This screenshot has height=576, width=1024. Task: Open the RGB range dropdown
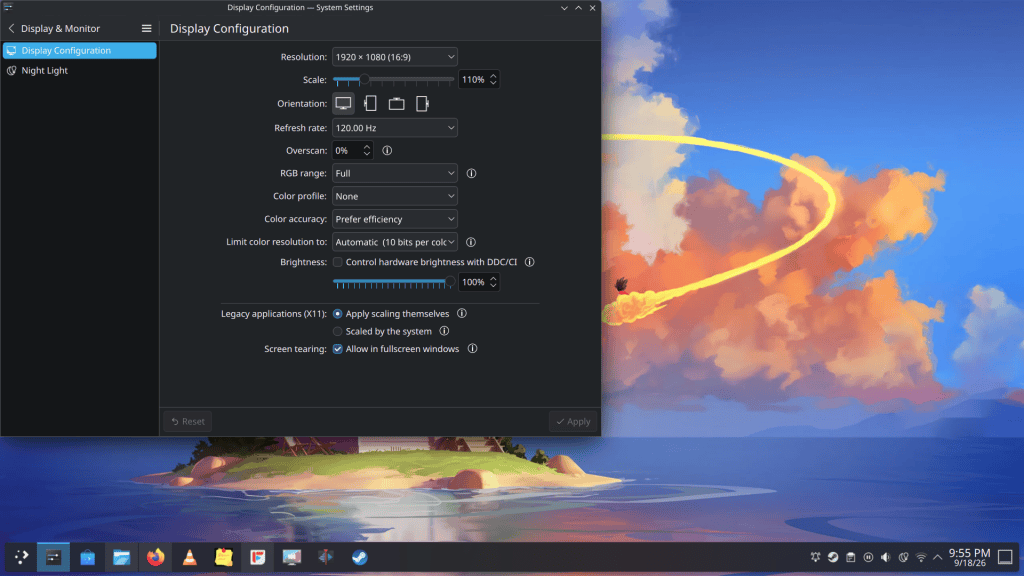[394, 173]
